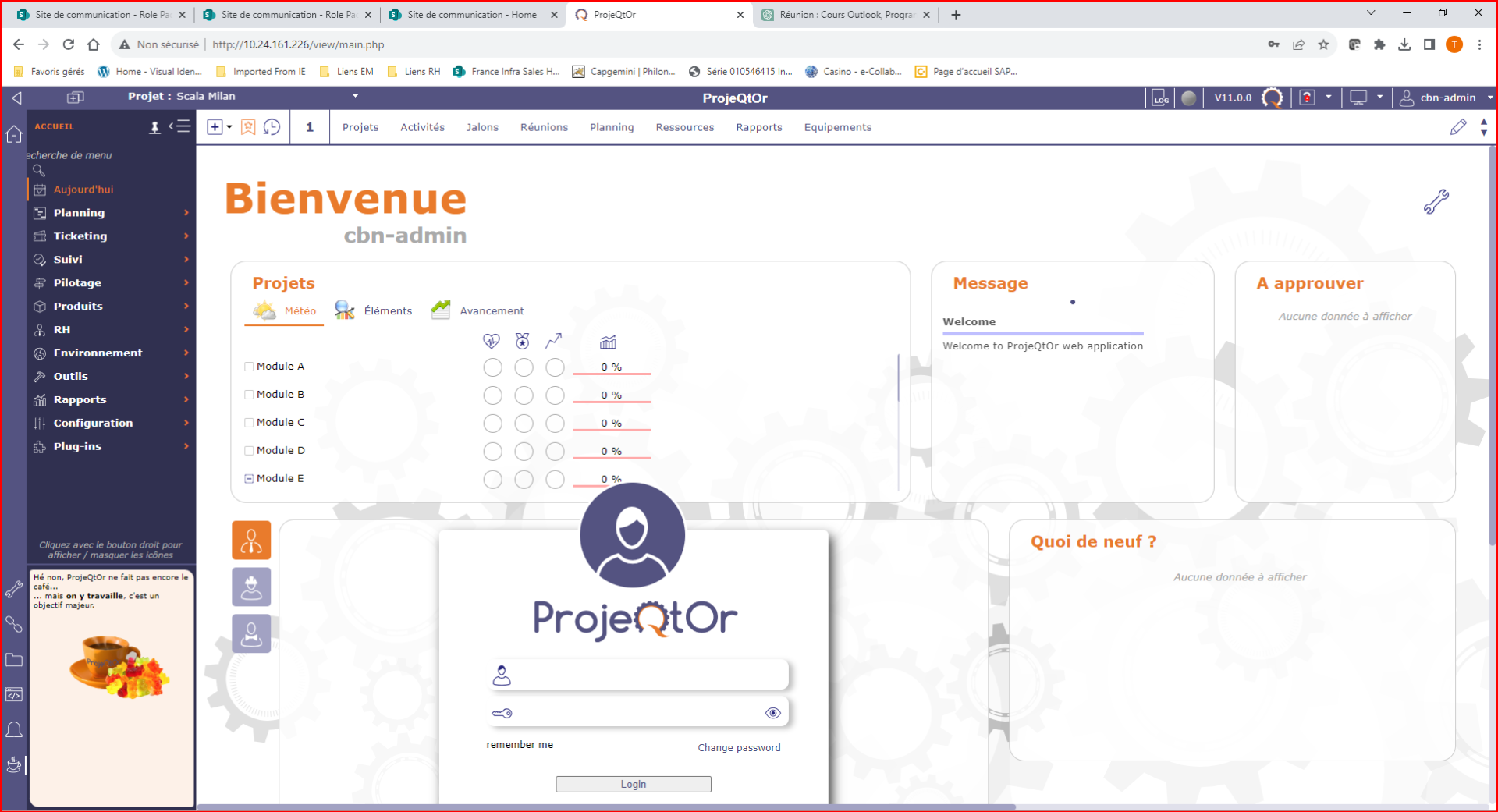
Task: Open Activités in the top navigation bar
Action: point(422,127)
